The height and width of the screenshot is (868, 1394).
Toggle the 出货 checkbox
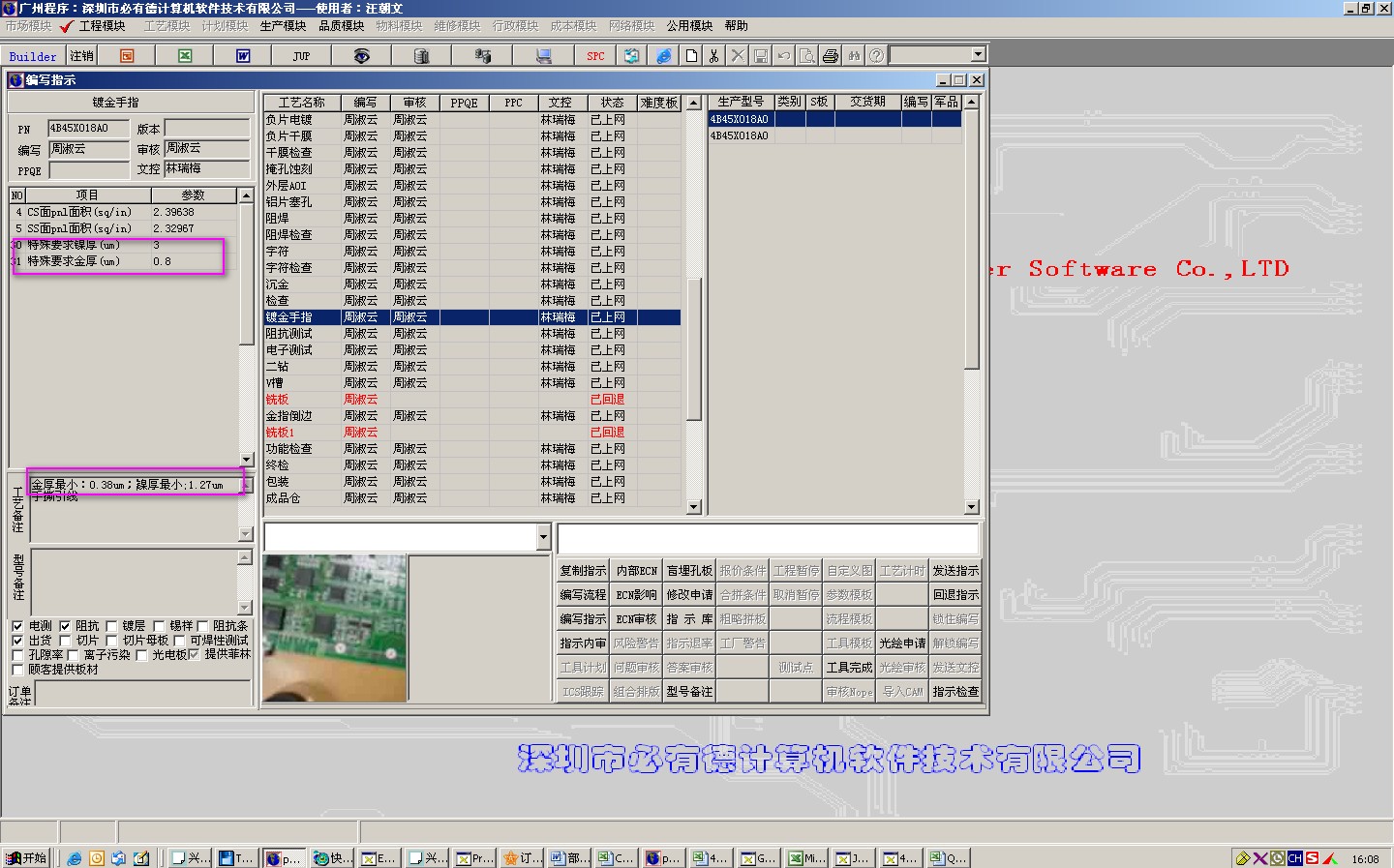17,641
